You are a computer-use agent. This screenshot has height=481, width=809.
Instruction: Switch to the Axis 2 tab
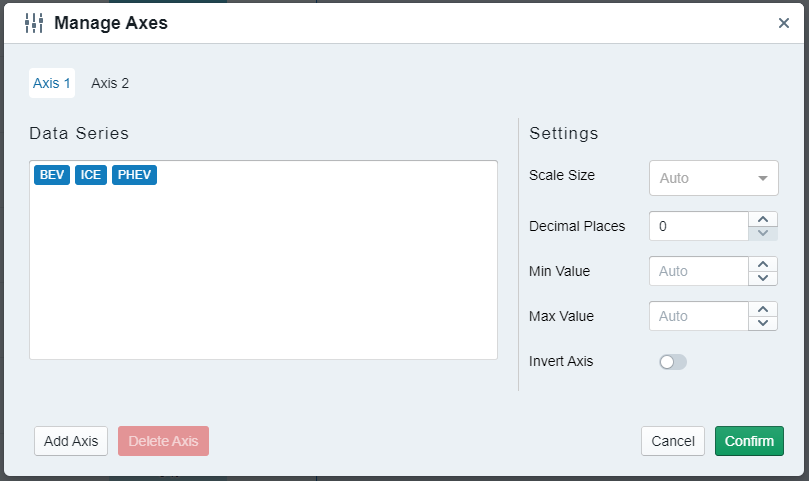coord(110,83)
